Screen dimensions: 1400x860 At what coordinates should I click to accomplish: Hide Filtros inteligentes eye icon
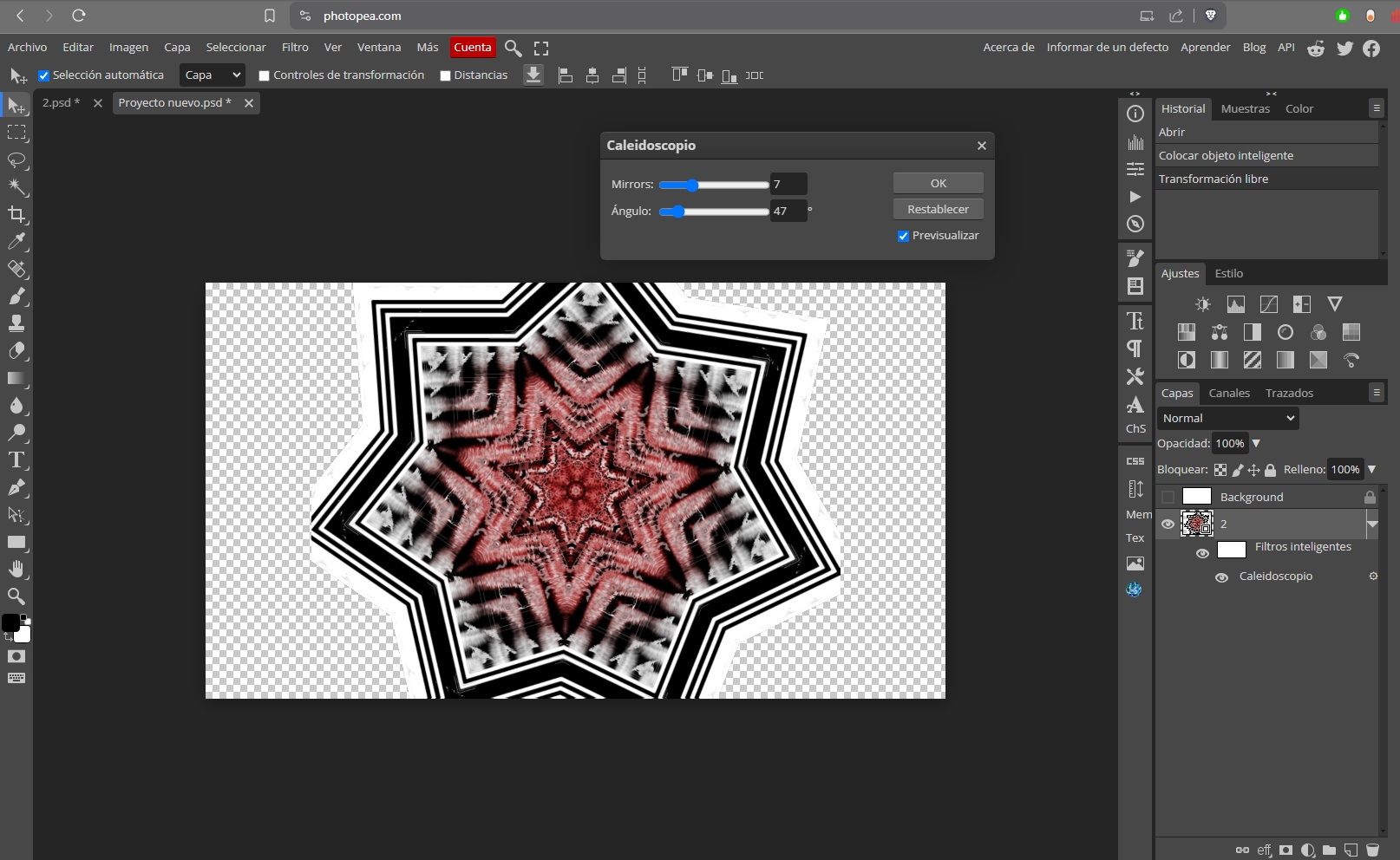(1202, 553)
